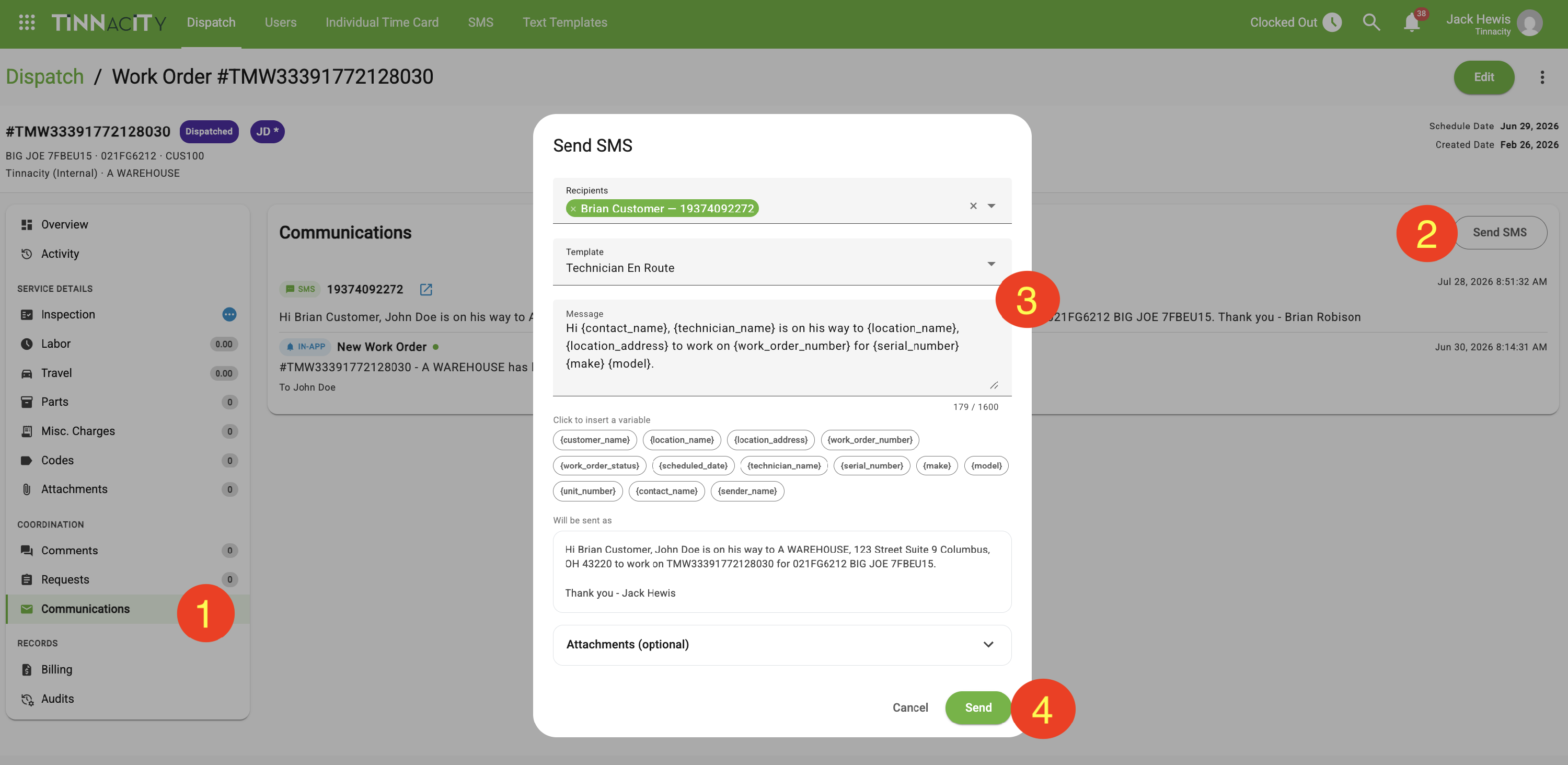The image size is (1568, 765).
Task: Cancel the Send SMS dialog
Action: (x=910, y=708)
